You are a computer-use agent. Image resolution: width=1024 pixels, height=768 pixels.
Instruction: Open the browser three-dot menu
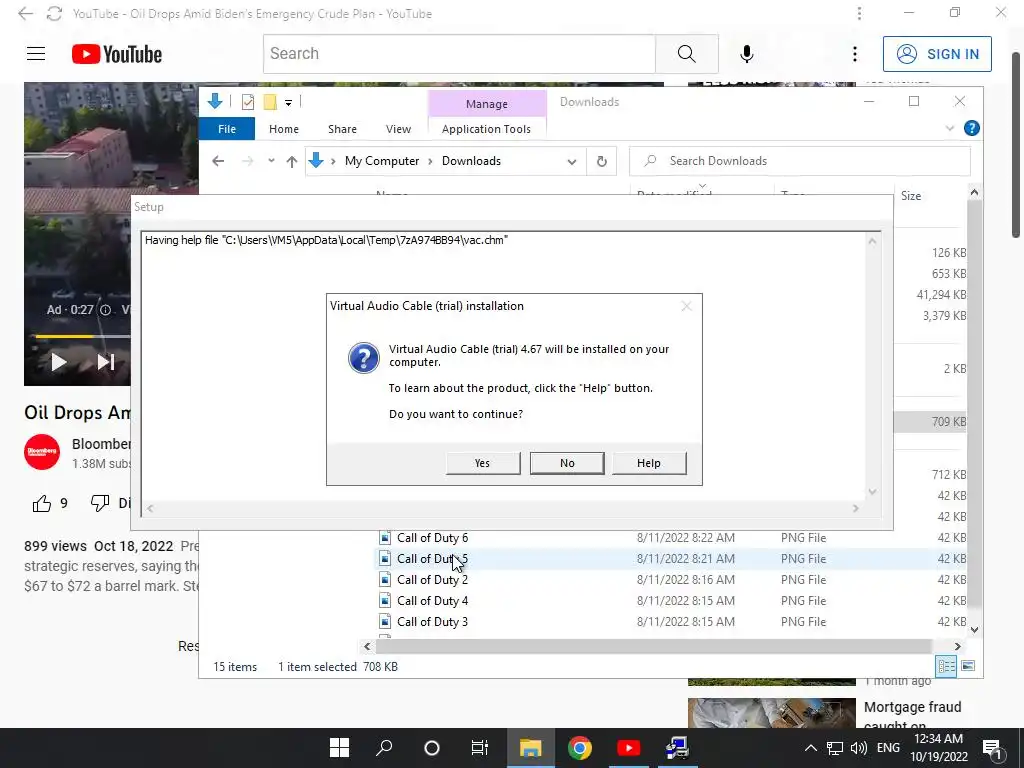point(859,13)
